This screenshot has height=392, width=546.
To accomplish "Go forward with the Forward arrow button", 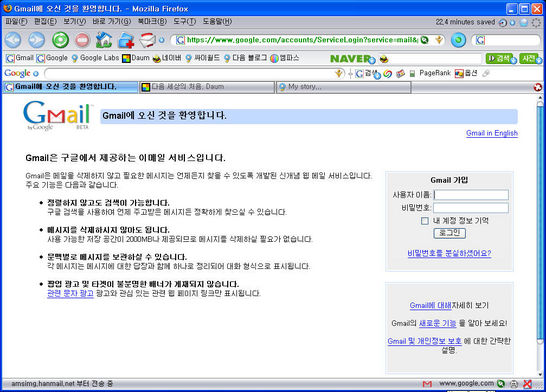I will pos(36,40).
